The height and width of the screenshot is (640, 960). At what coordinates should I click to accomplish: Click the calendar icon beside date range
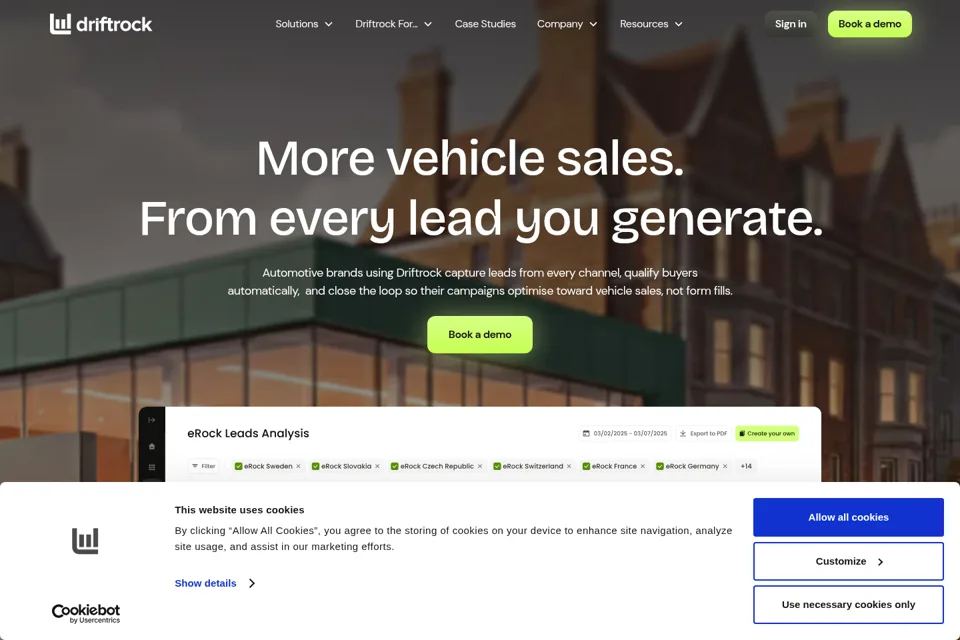point(586,433)
